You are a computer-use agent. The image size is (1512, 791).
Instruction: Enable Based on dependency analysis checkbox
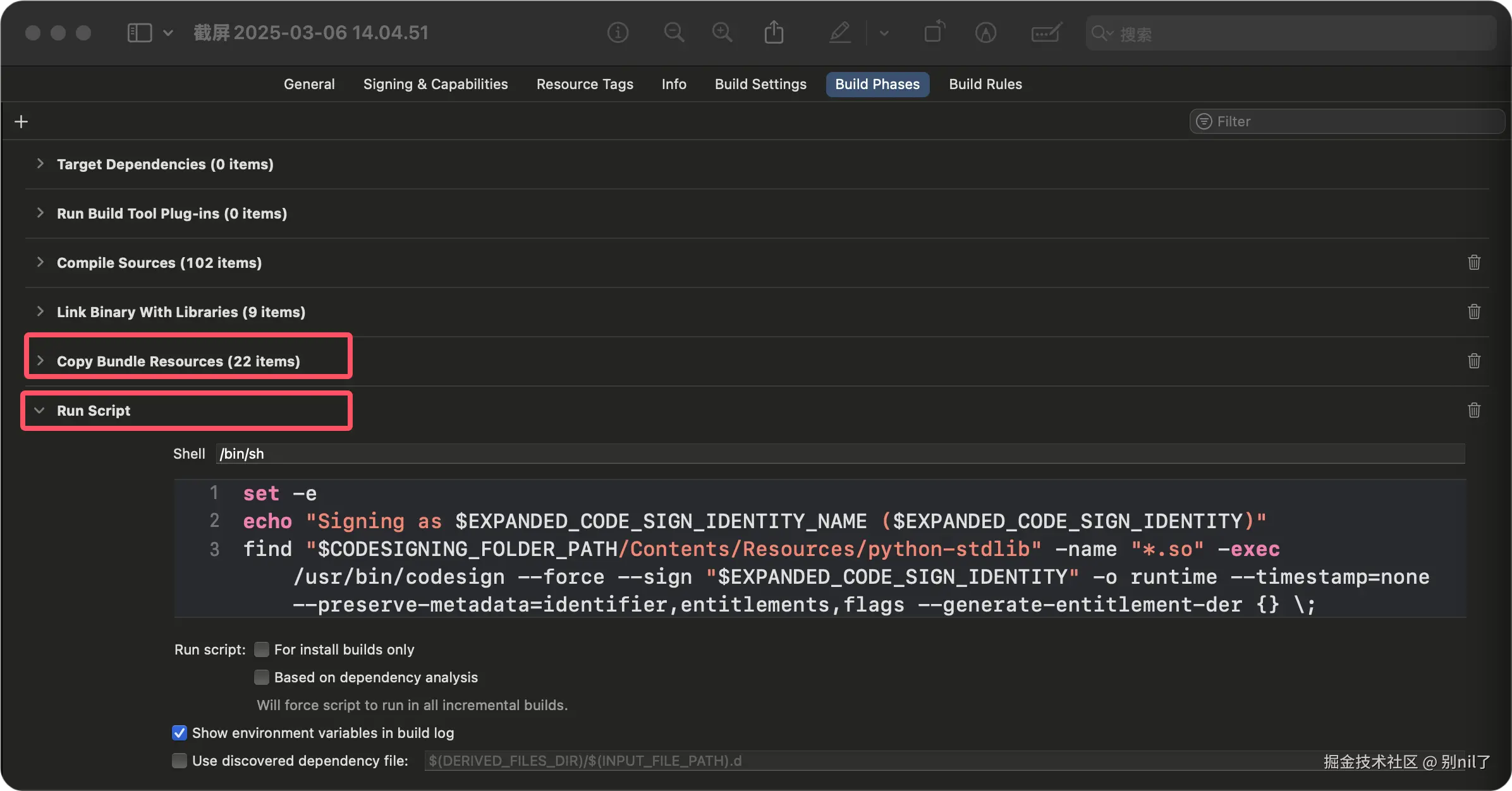click(x=262, y=677)
